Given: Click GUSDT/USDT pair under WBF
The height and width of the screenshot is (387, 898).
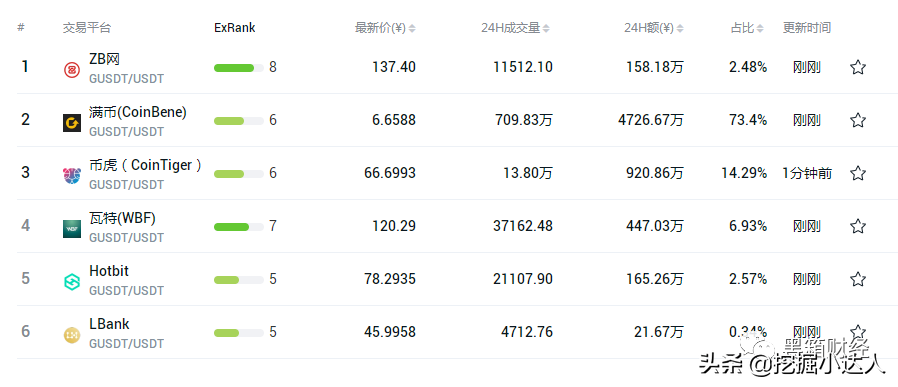Looking at the screenshot, I should tap(127, 238).
